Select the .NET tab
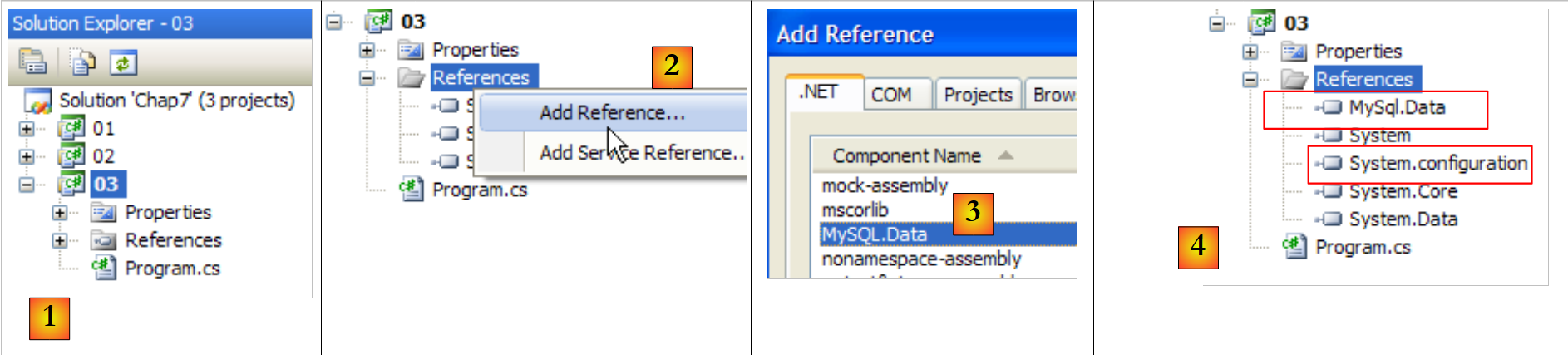This screenshot has width=1568, height=355. pos(819,92)
